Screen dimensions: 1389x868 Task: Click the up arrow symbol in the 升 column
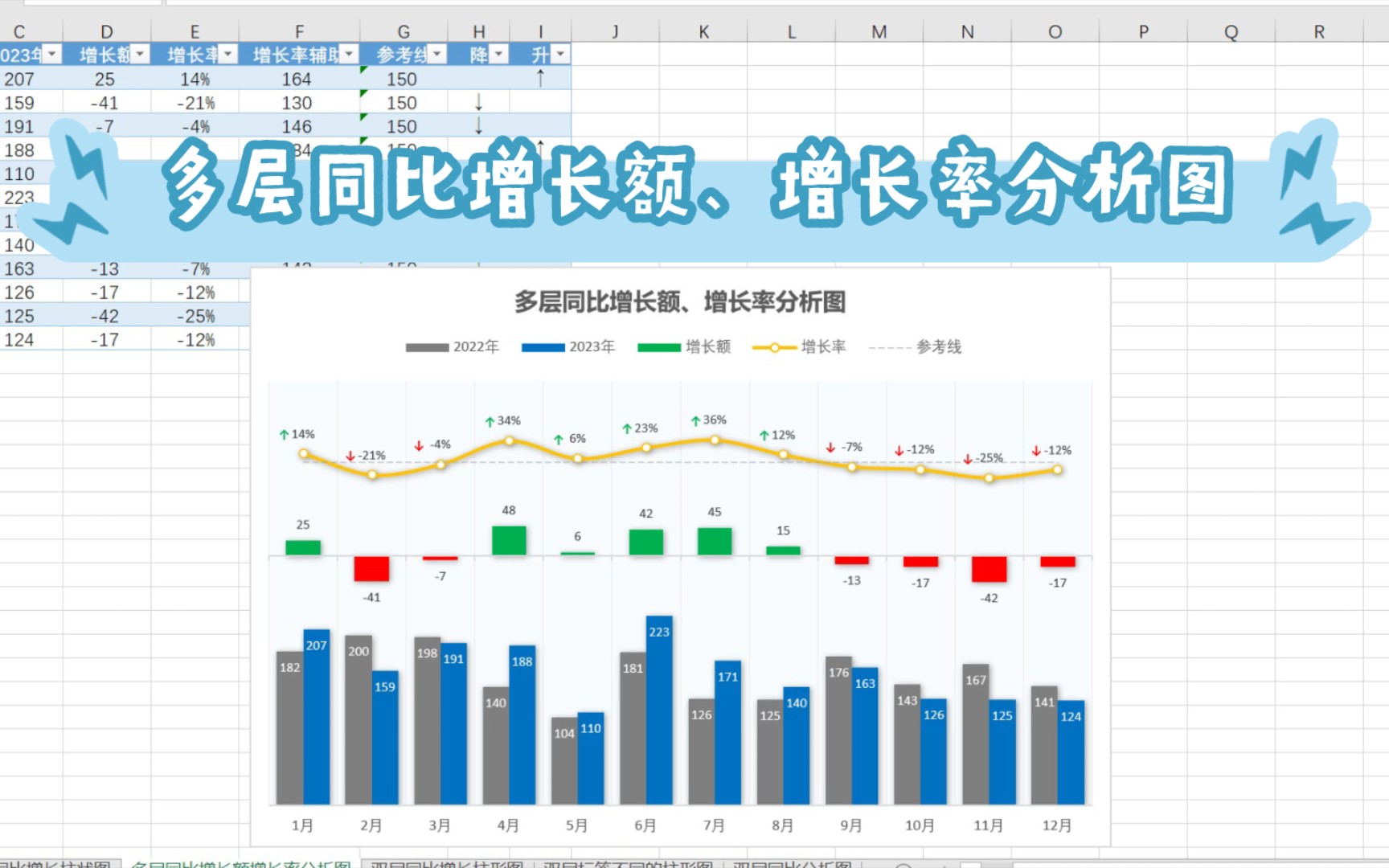point(542,80)
